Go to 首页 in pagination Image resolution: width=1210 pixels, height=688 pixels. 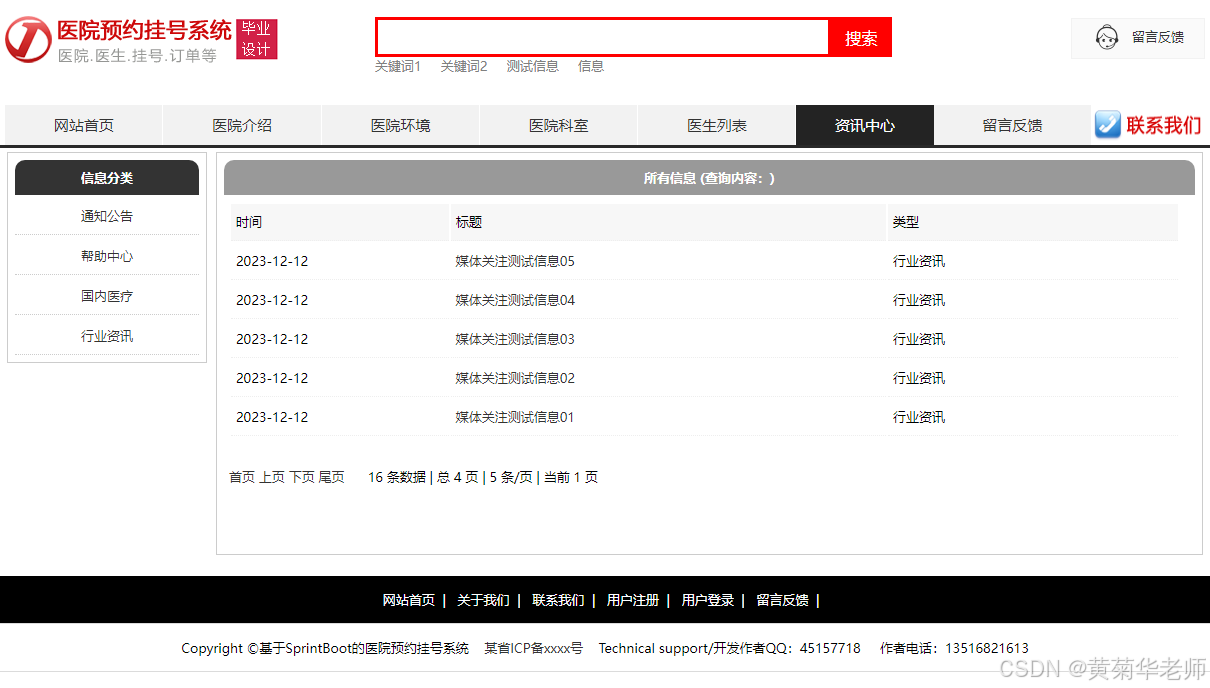pos(242,477)
